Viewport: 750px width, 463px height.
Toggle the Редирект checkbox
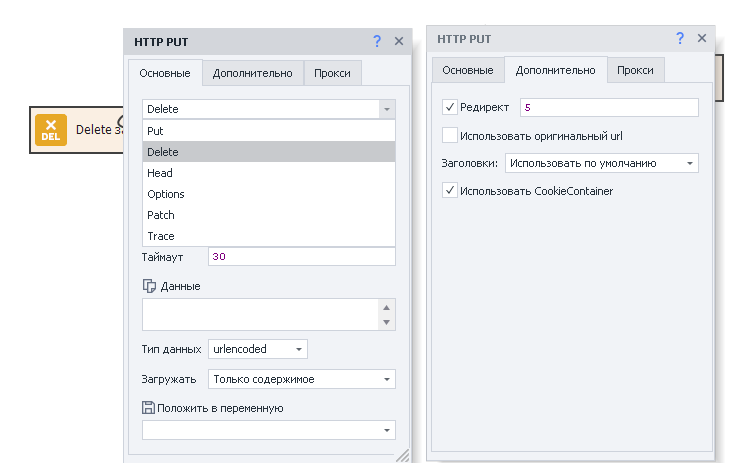[450, 107]
